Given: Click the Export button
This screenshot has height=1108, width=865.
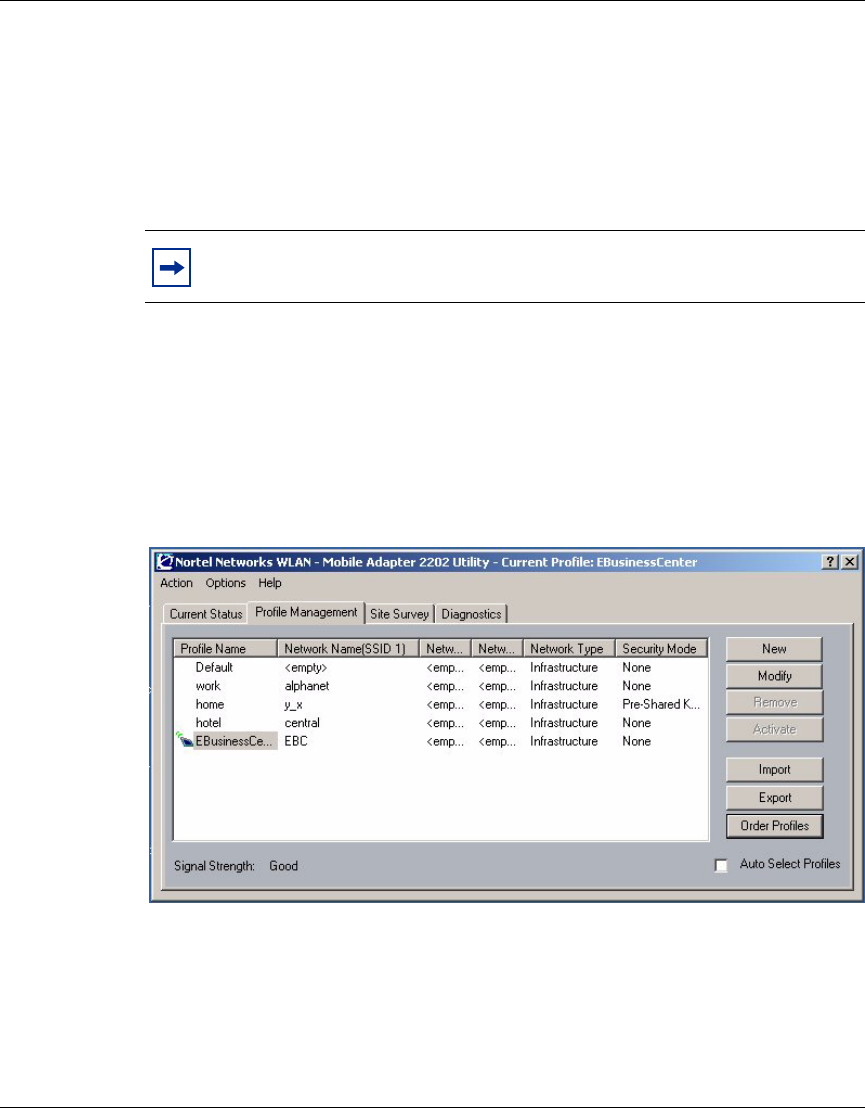Looking at the screenshot, I should pyautogui.click(x=774, y=797).
